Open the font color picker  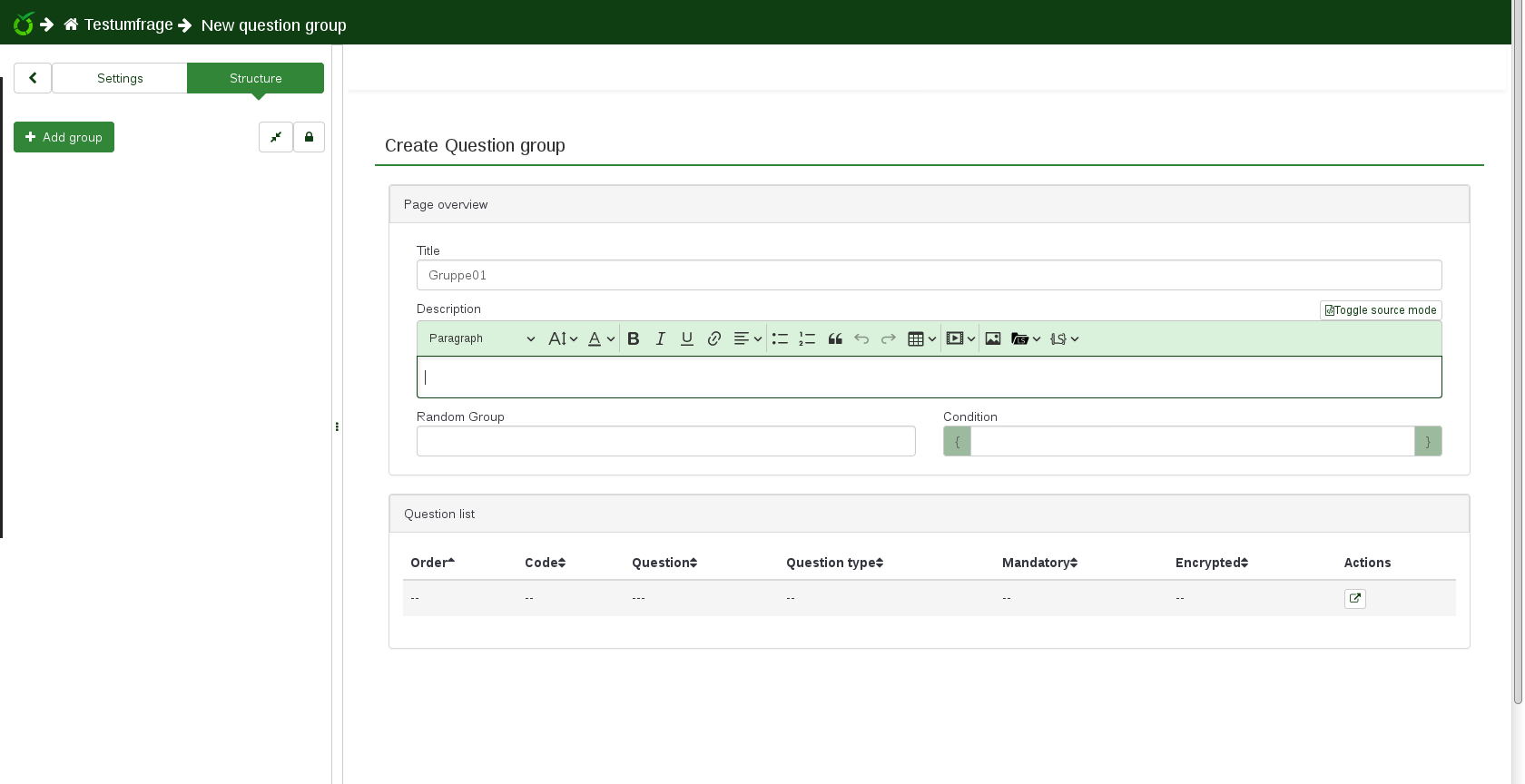pos(601,338)
